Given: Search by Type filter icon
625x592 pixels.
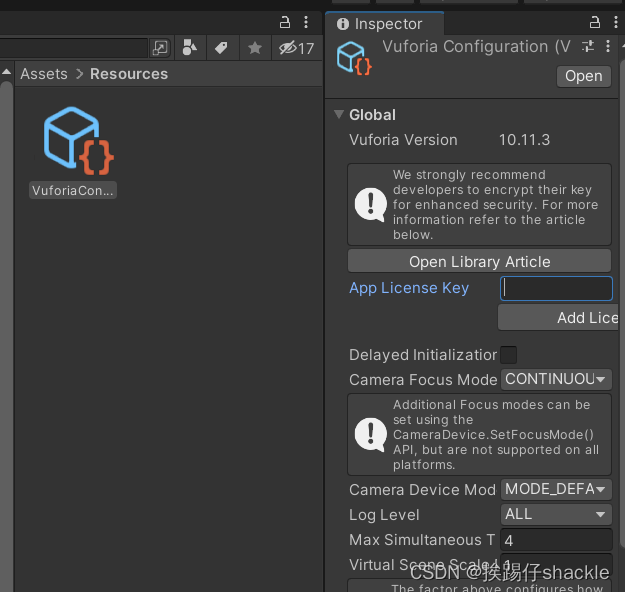Looking at the screenshot, I should pyautogui.click(x=190, y=48).
